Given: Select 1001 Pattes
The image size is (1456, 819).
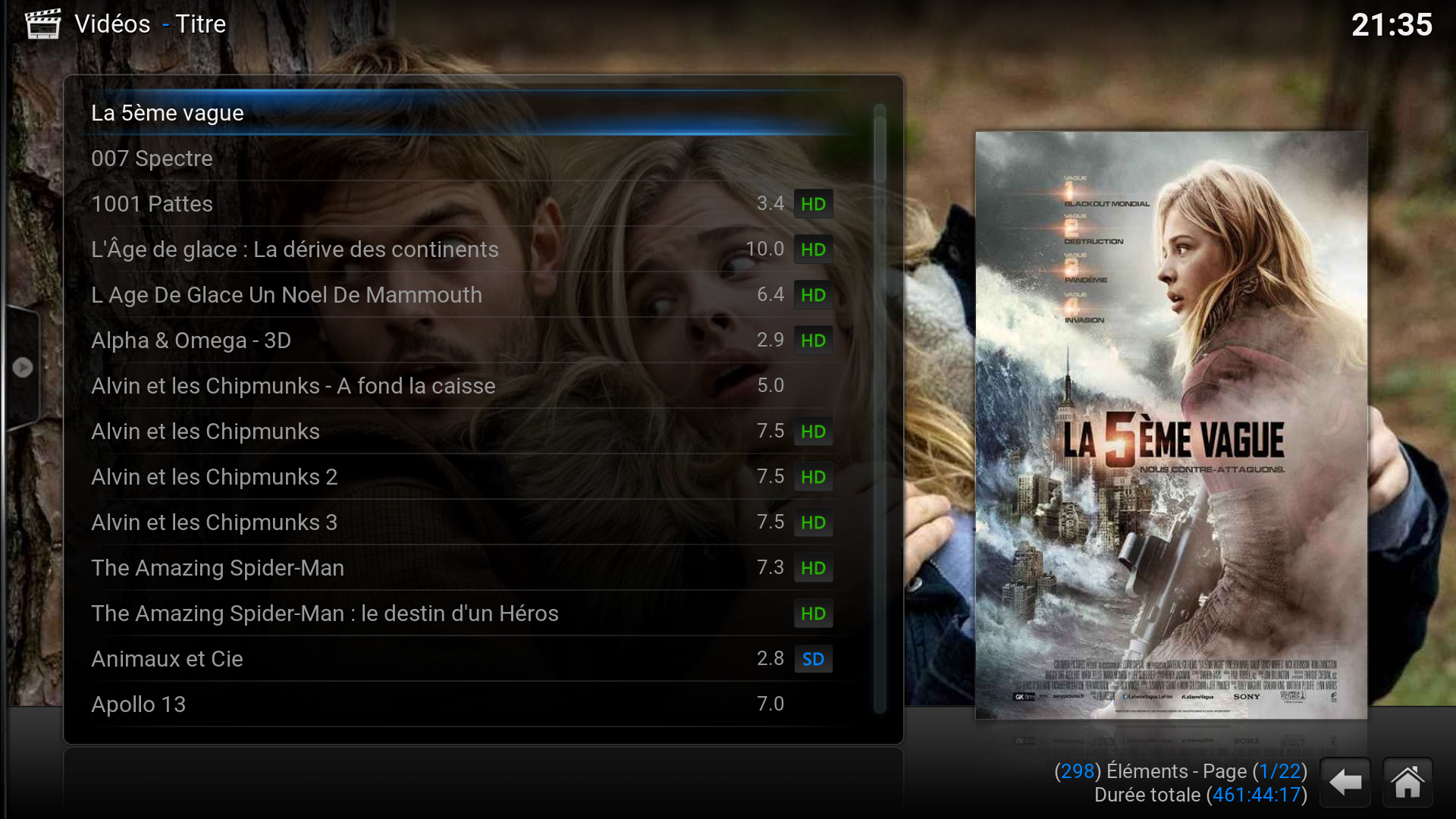Looking at the screenshot, I should point(470,204).
